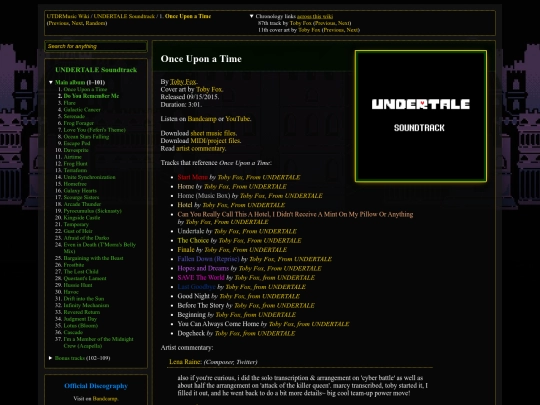
Task: Open Home (Music Box) track reference
Action: coord(204,196)
